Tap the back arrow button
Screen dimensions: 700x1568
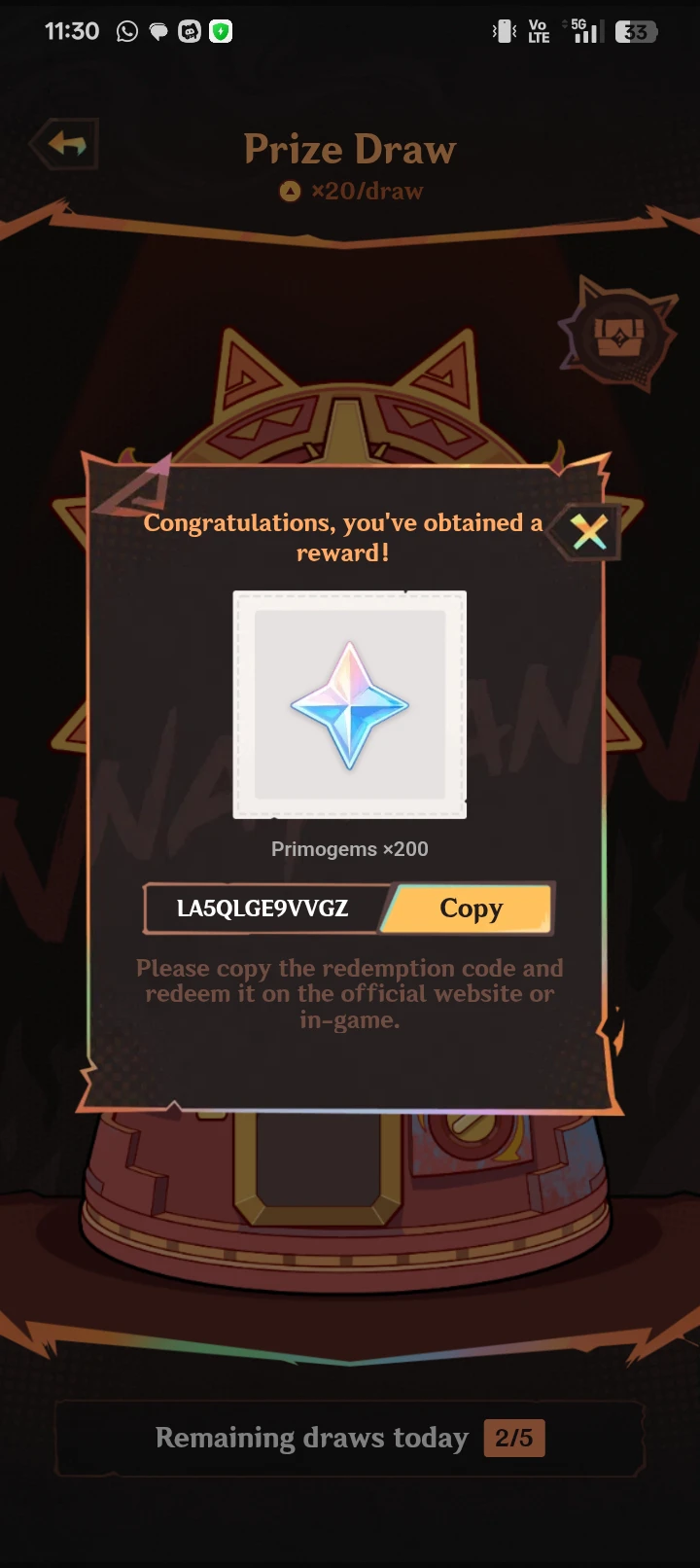tap(65, 144)
